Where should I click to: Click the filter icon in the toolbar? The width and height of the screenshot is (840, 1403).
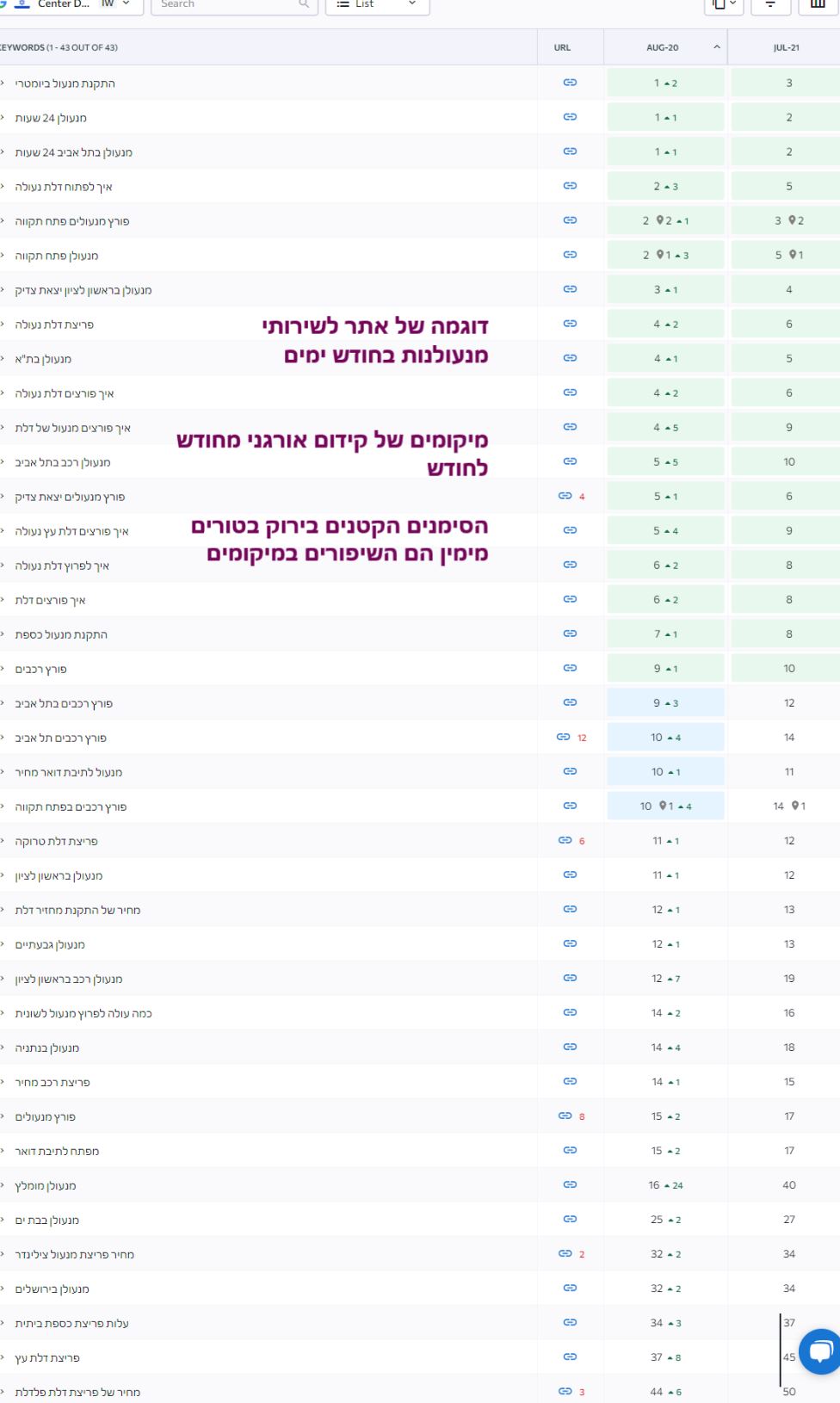(x=770, y=4)
